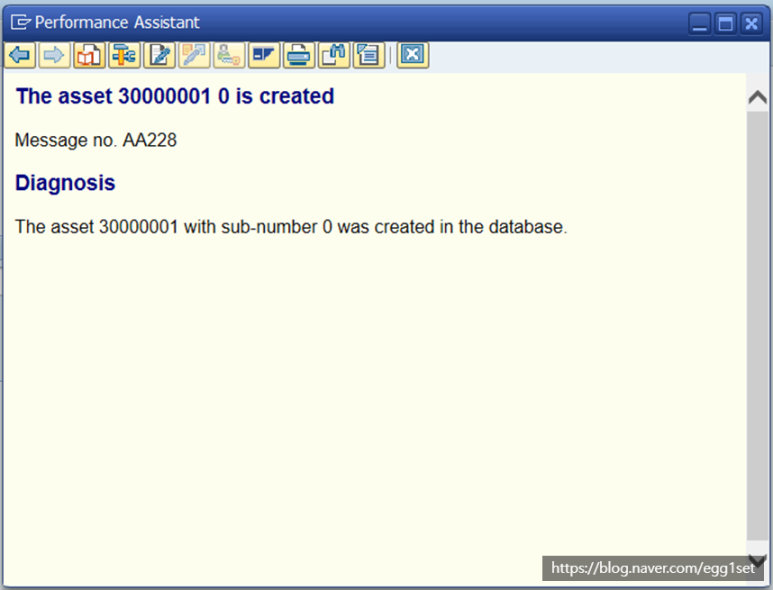Print the help text via printer icon
The height and width of the screenshot is (590, 773).
click(x=299, y=55)
